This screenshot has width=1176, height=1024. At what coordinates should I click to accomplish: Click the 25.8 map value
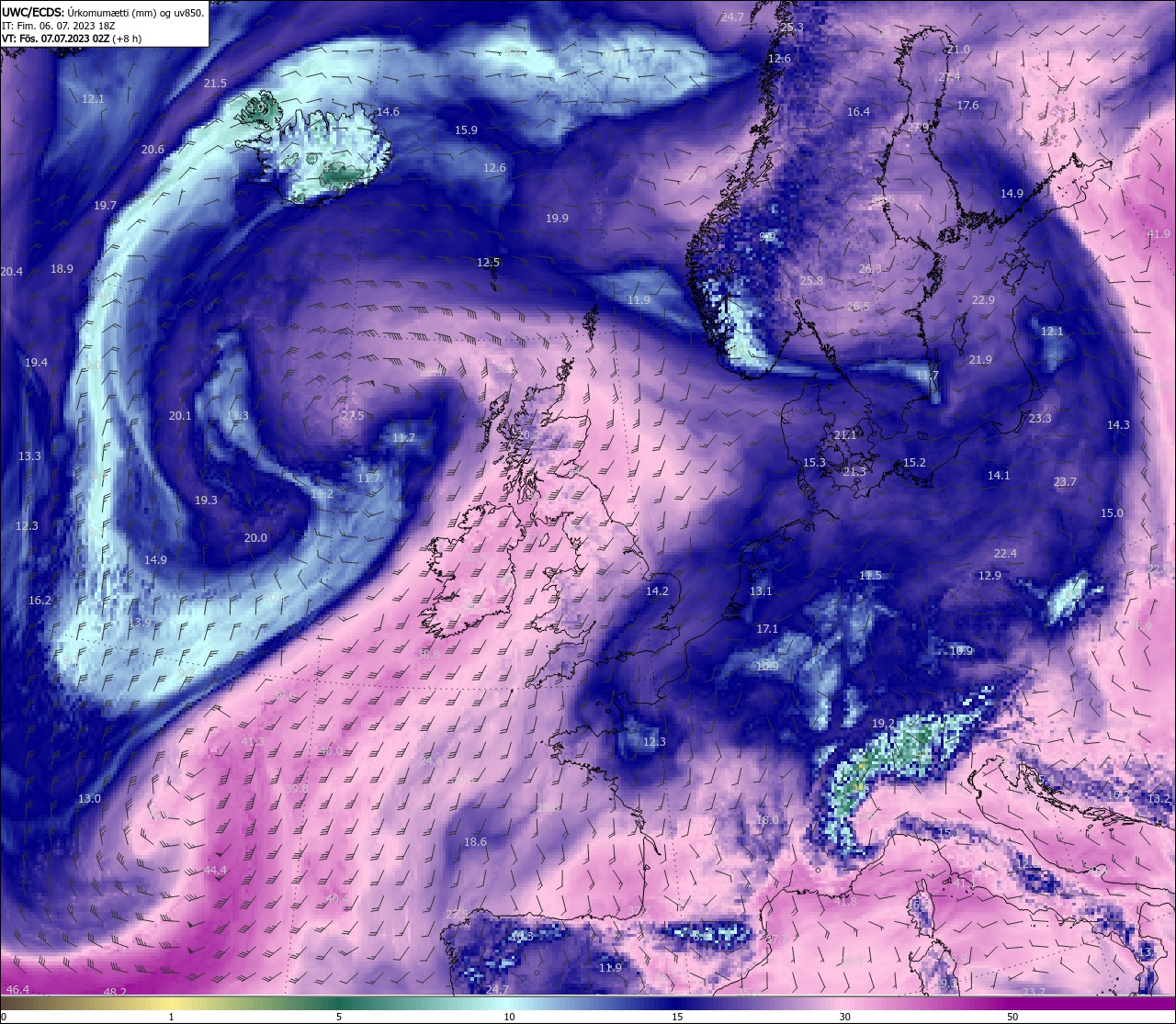pos(811,281)
